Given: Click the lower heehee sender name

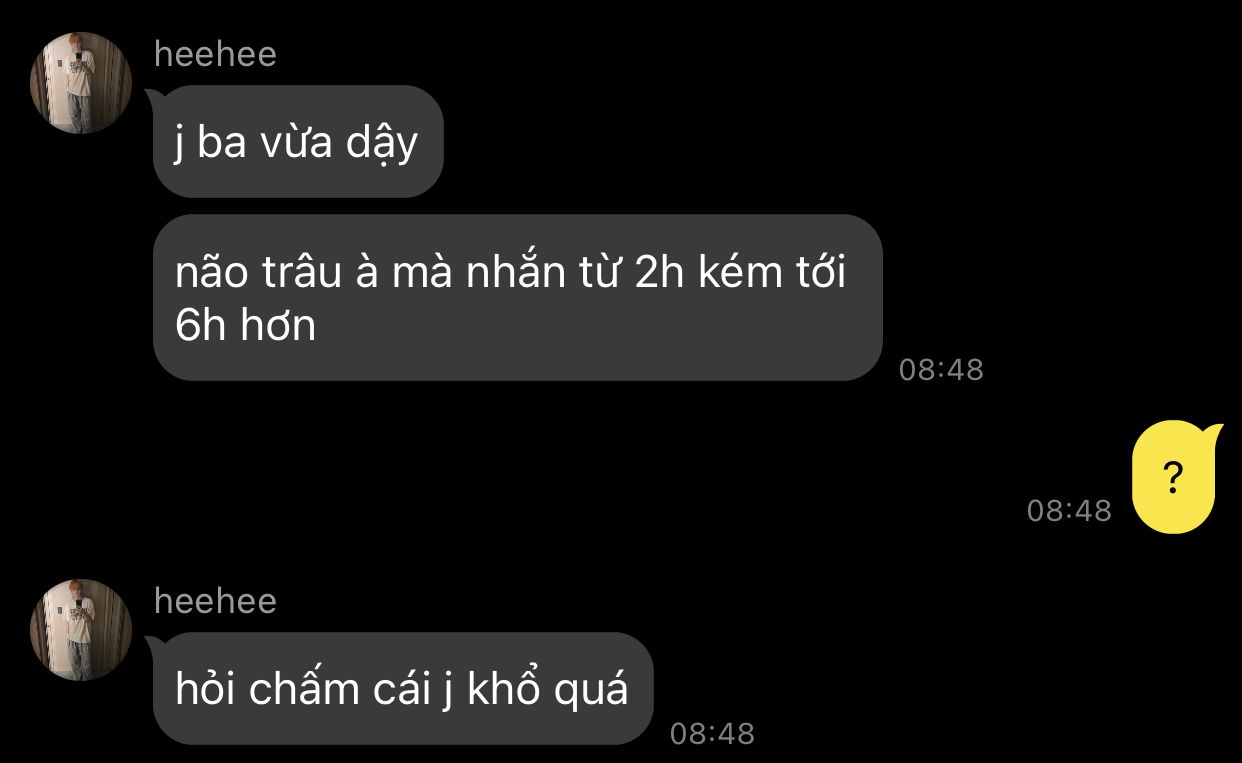Looking at the screenshot, I should pyautogui.click(x=215, y=602).
